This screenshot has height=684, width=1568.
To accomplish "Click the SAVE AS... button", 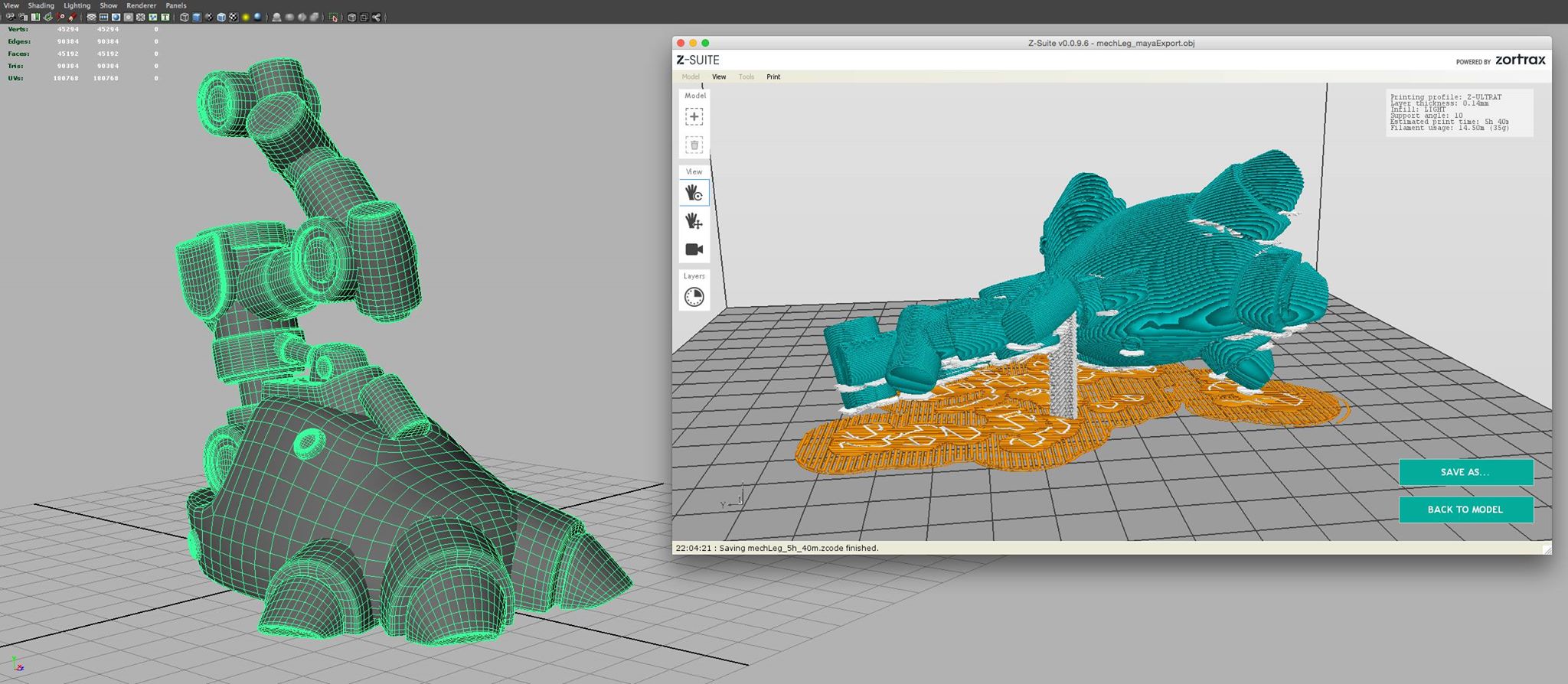I will 1465,472.
